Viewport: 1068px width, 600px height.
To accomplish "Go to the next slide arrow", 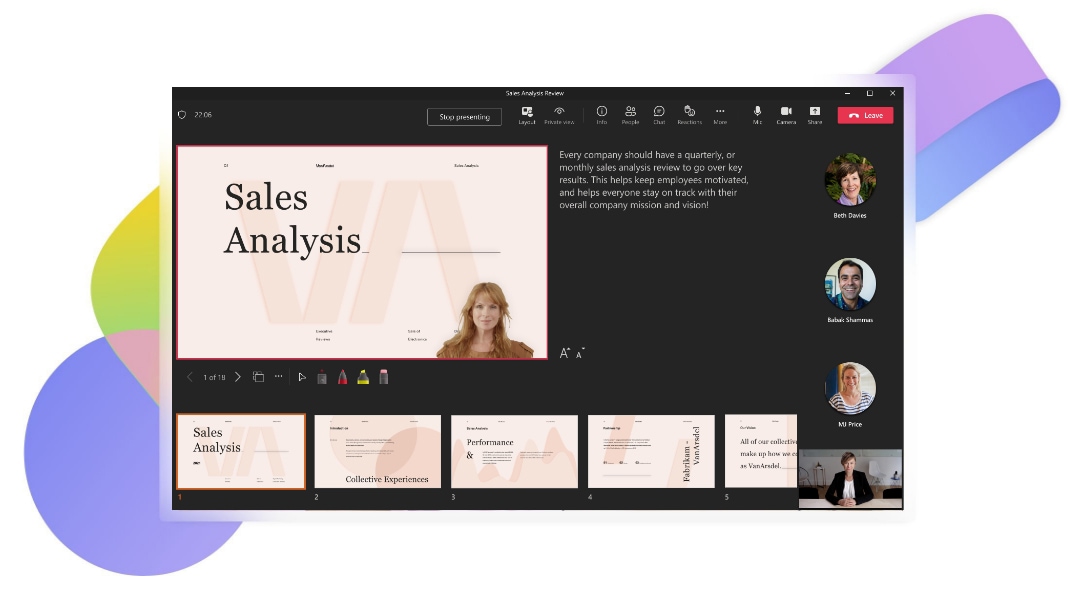I will pyautogui.click(x=238, y=377).
